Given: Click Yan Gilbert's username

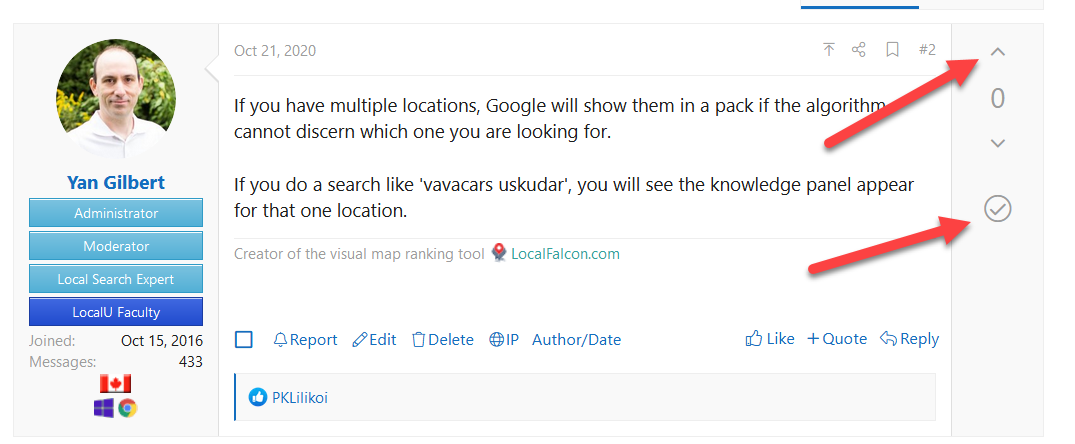Looking at the screenshot, I should (x=116, y=183).
